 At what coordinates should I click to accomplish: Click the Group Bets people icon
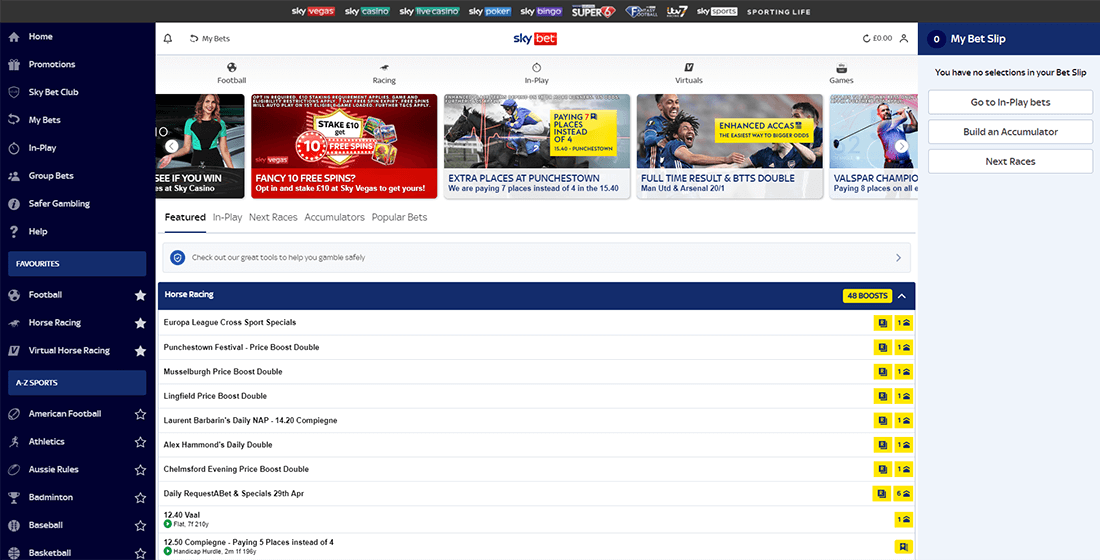[14, 176]
